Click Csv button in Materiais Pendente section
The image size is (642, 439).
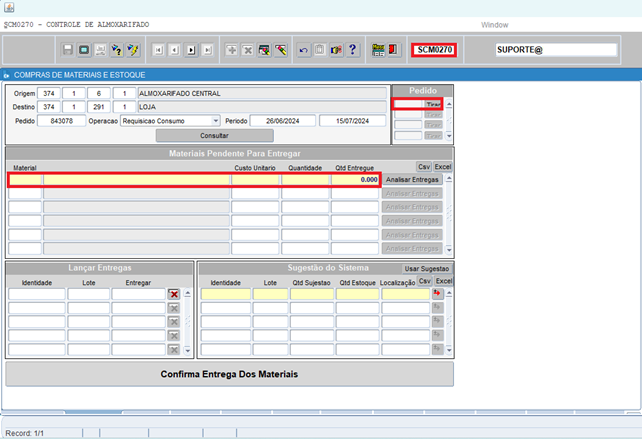pyautogui.click(x=424, y=167)
